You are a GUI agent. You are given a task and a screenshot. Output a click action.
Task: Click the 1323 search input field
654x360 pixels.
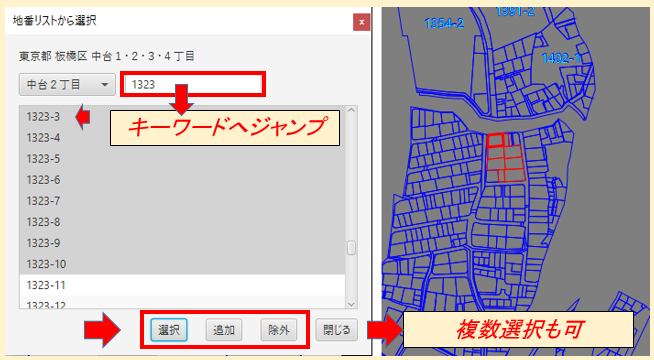coord(193,85)
